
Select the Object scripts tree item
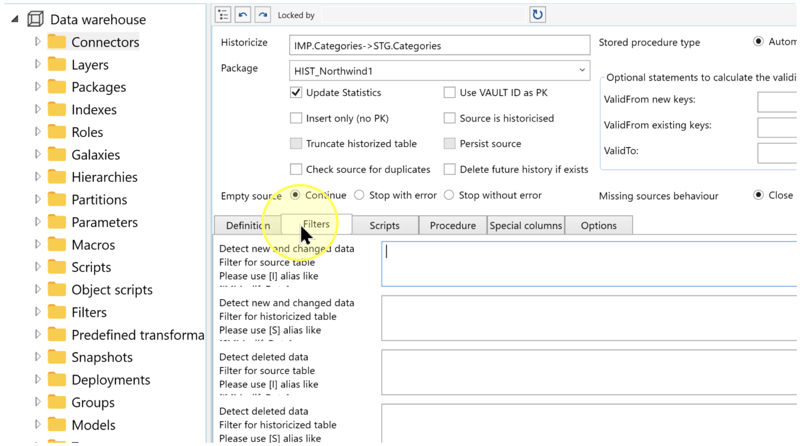[x=112, y=290]
